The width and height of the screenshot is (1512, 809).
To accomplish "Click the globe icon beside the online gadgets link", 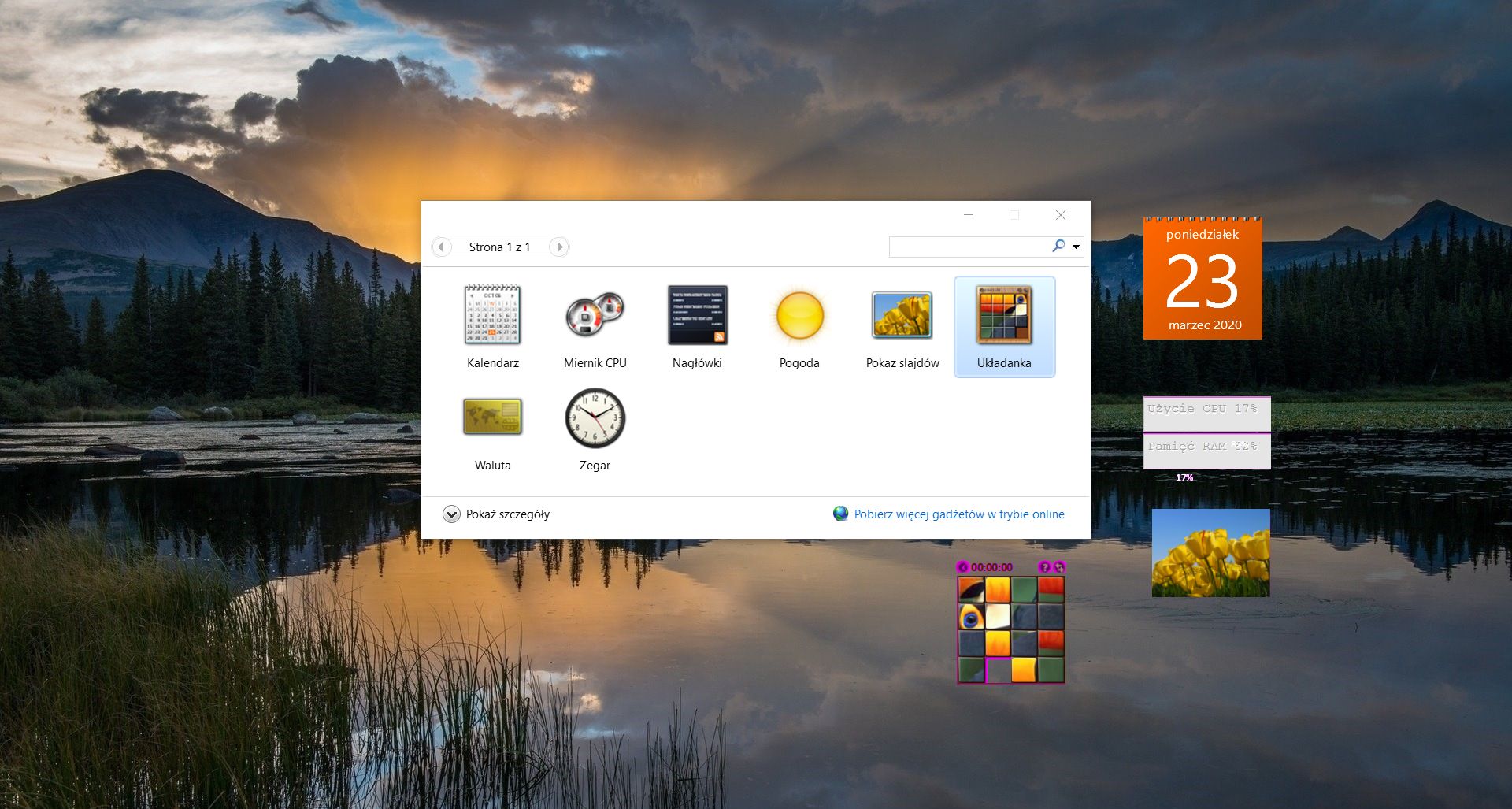I will pos(841,514).
